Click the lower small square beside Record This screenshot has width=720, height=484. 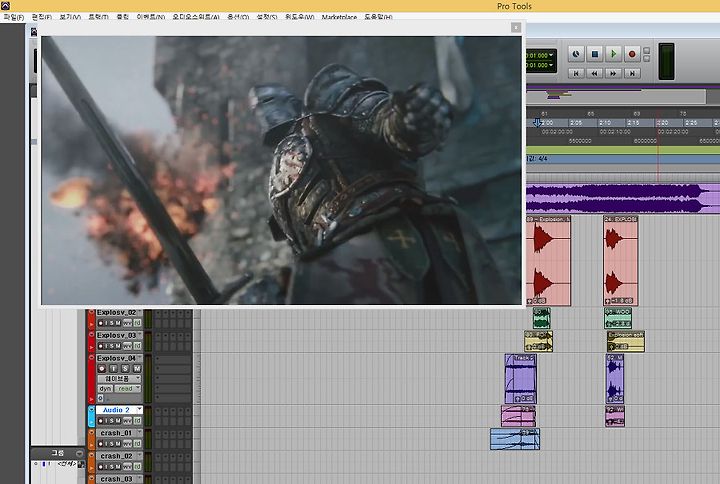pos(647,59)
